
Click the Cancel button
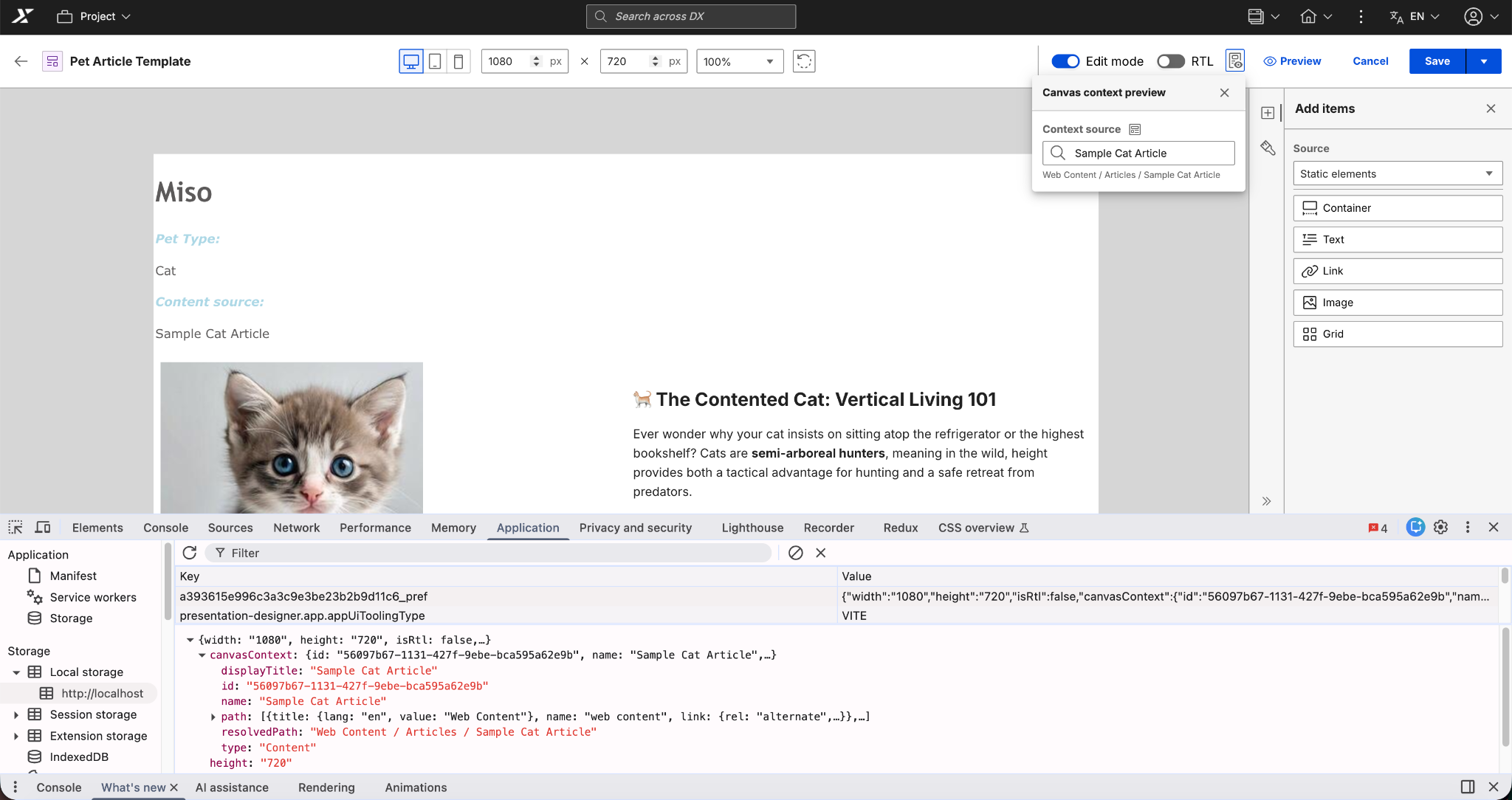pyautogui.click(x=1370, y=61)
